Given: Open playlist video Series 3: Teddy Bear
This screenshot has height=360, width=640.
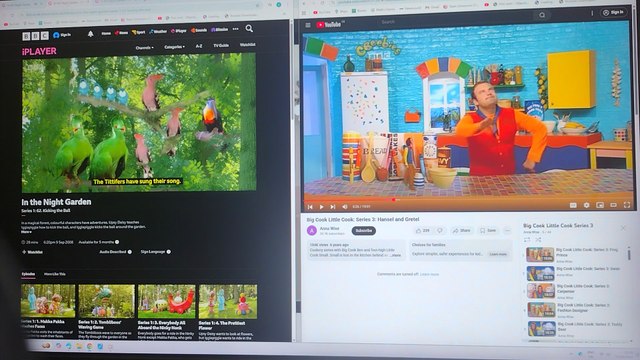Looking at the screenshot, I should pyautogui.click(x=575, y=329).
